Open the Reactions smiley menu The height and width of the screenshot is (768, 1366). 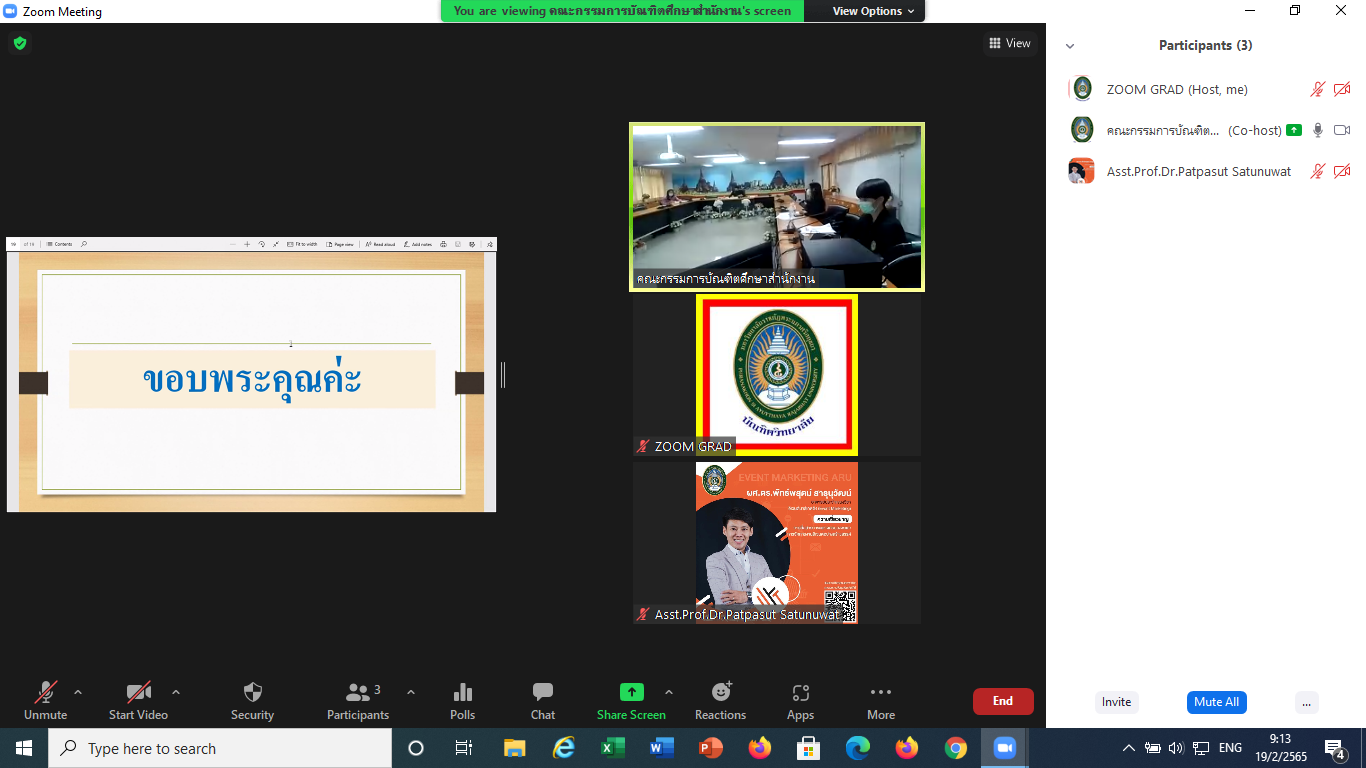(721, 700)
